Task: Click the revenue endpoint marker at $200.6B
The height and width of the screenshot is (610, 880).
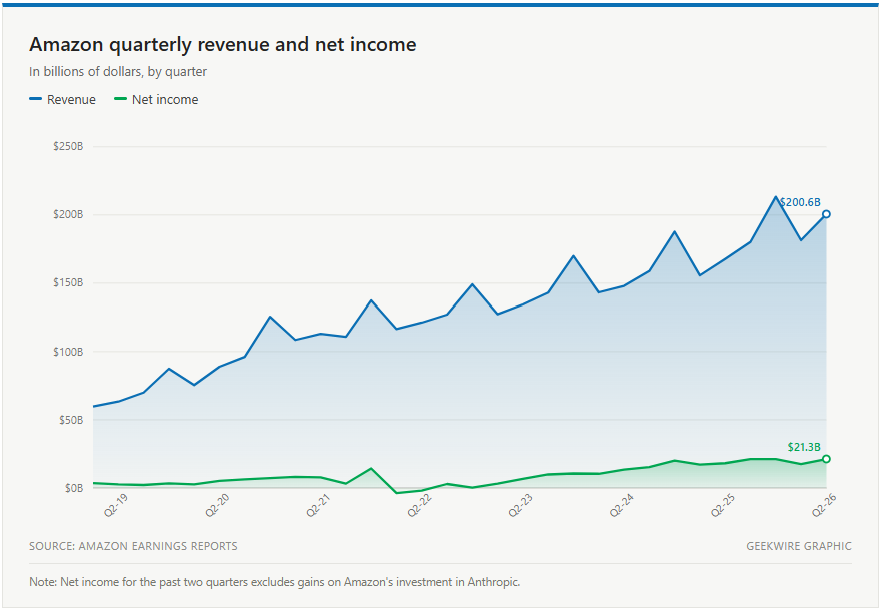Action: 826,214
